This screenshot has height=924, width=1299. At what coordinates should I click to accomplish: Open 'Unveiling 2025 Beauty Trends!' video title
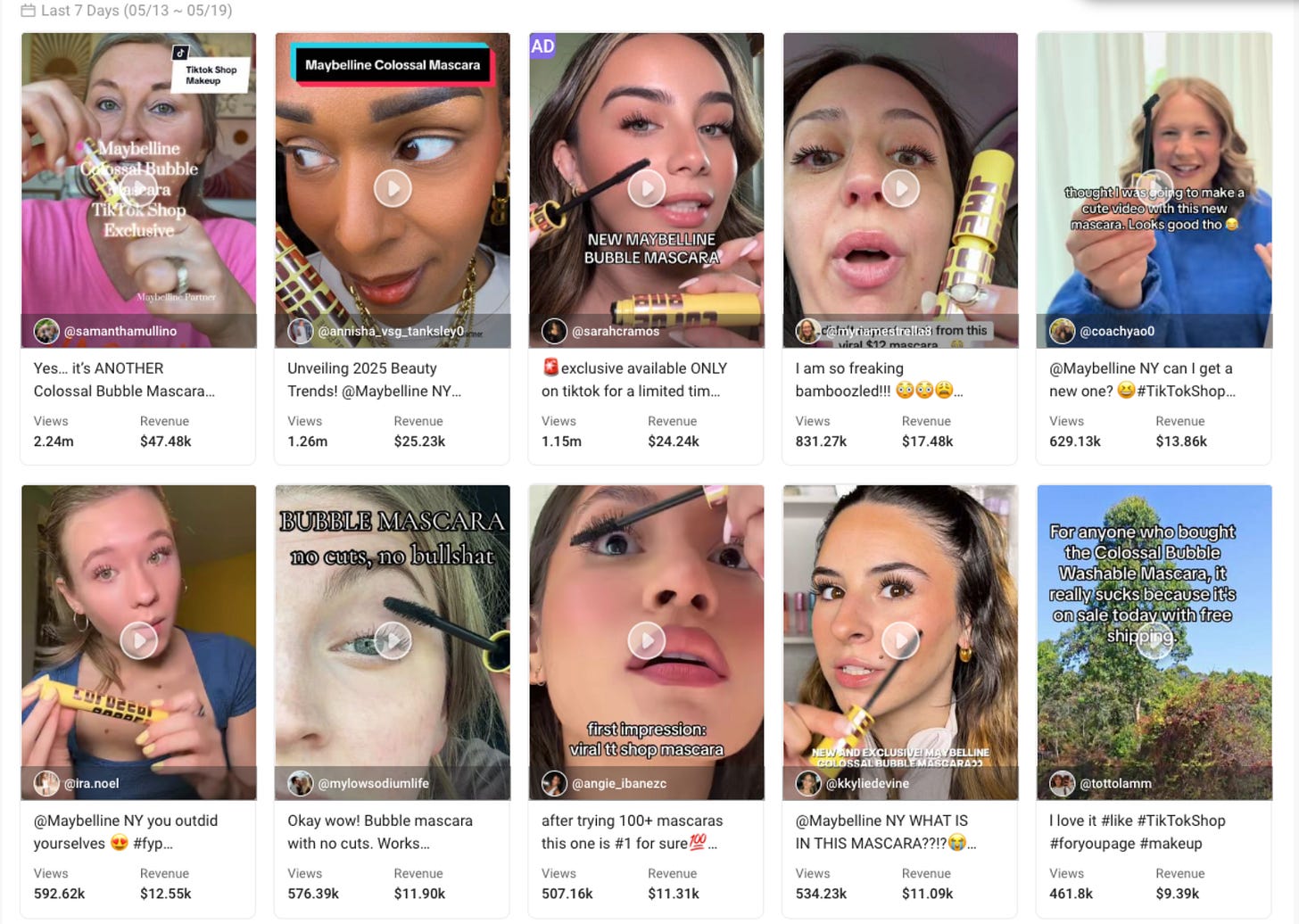click(x=375, y=379)
